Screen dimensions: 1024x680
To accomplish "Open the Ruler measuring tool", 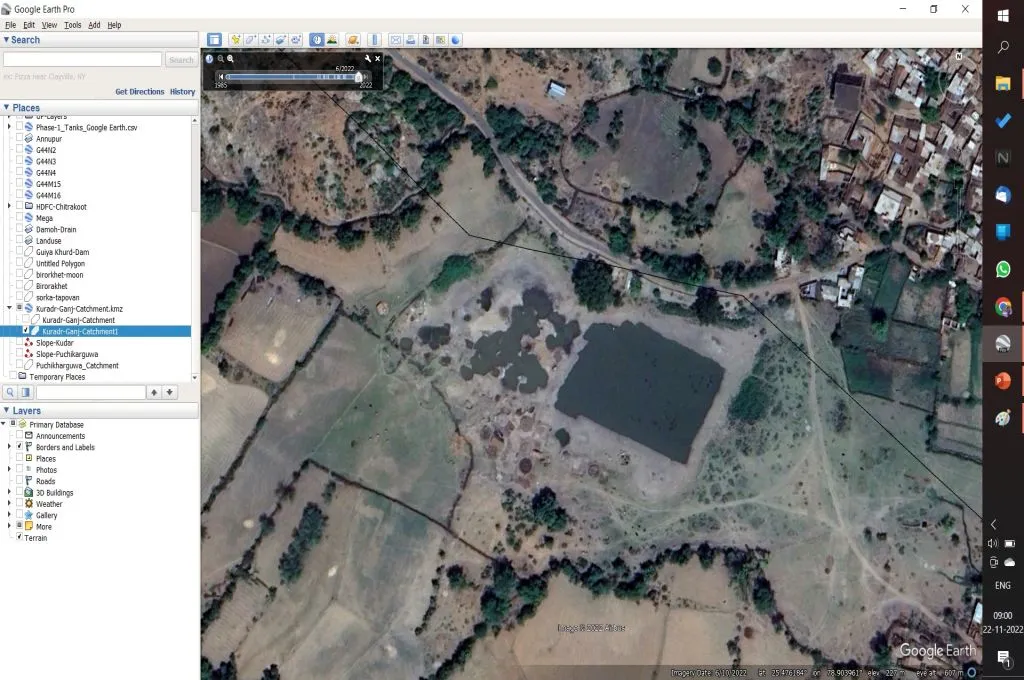I will (x=373, y=39).
